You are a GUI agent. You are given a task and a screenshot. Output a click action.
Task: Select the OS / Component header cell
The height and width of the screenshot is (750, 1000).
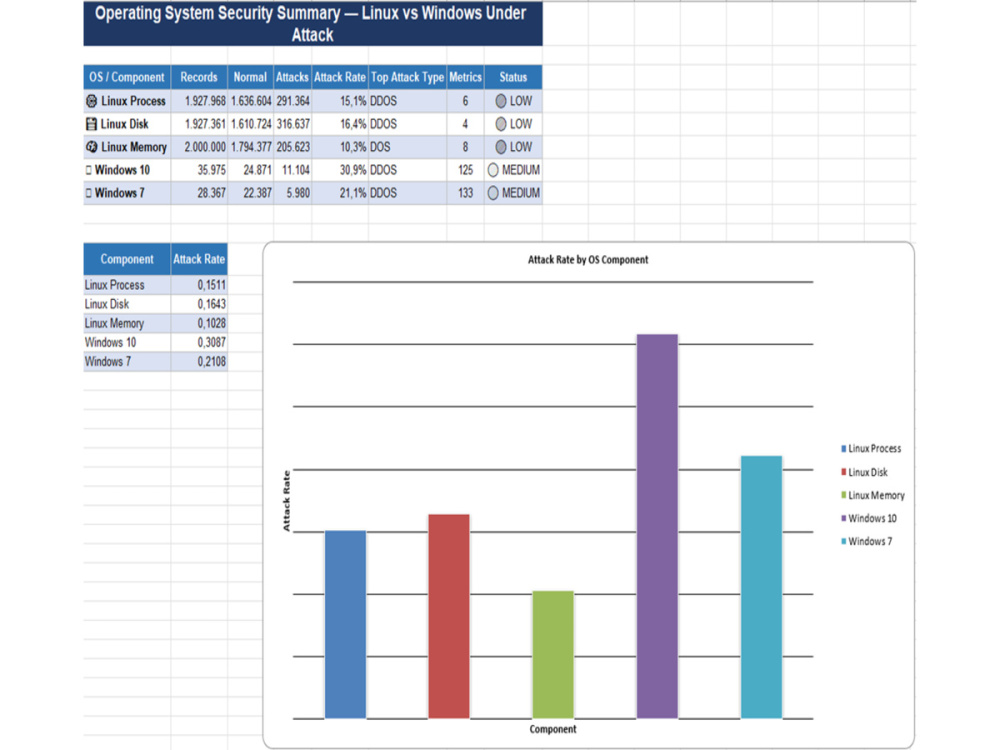(x=127, y=77)
